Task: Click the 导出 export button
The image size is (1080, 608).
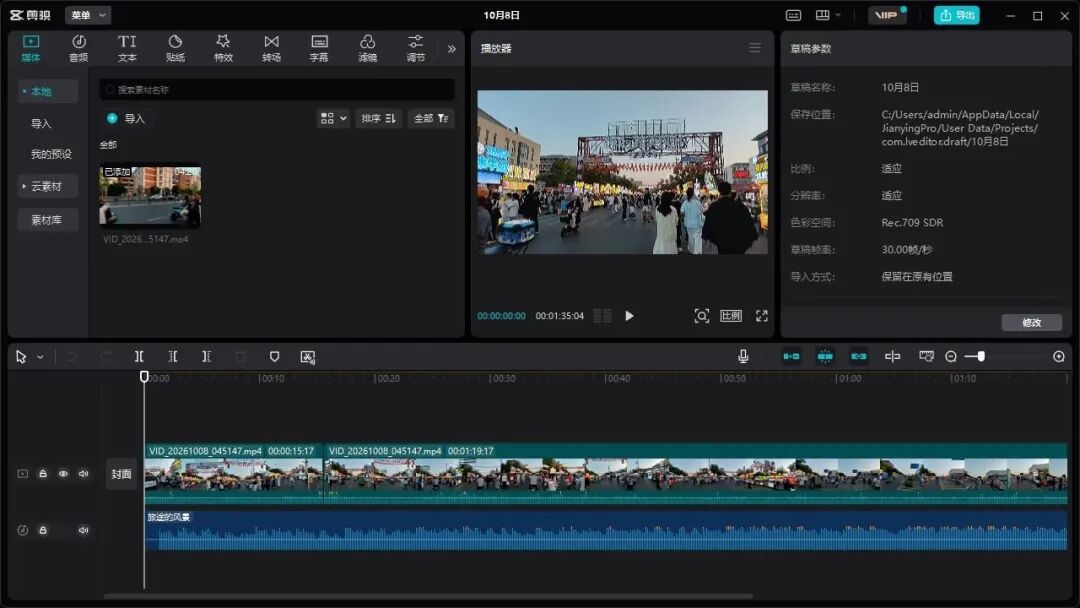Action: tap(957, 15)
